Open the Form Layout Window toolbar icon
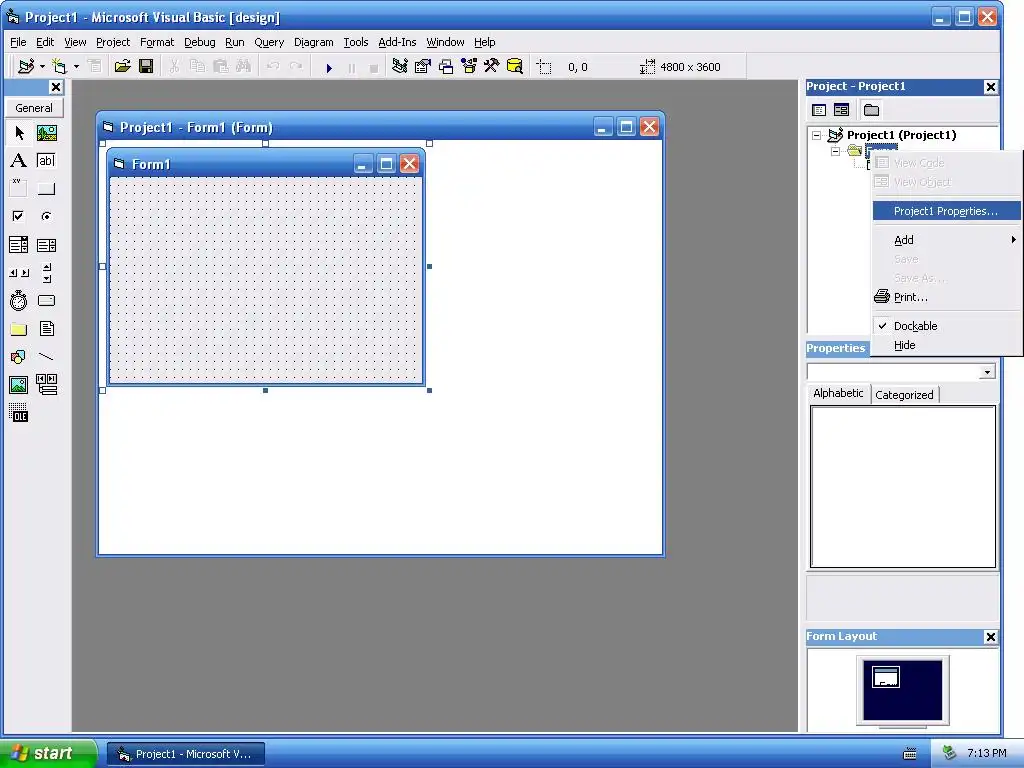The width and height of the screenshot is (1024, 768). [x=446, y=66]
